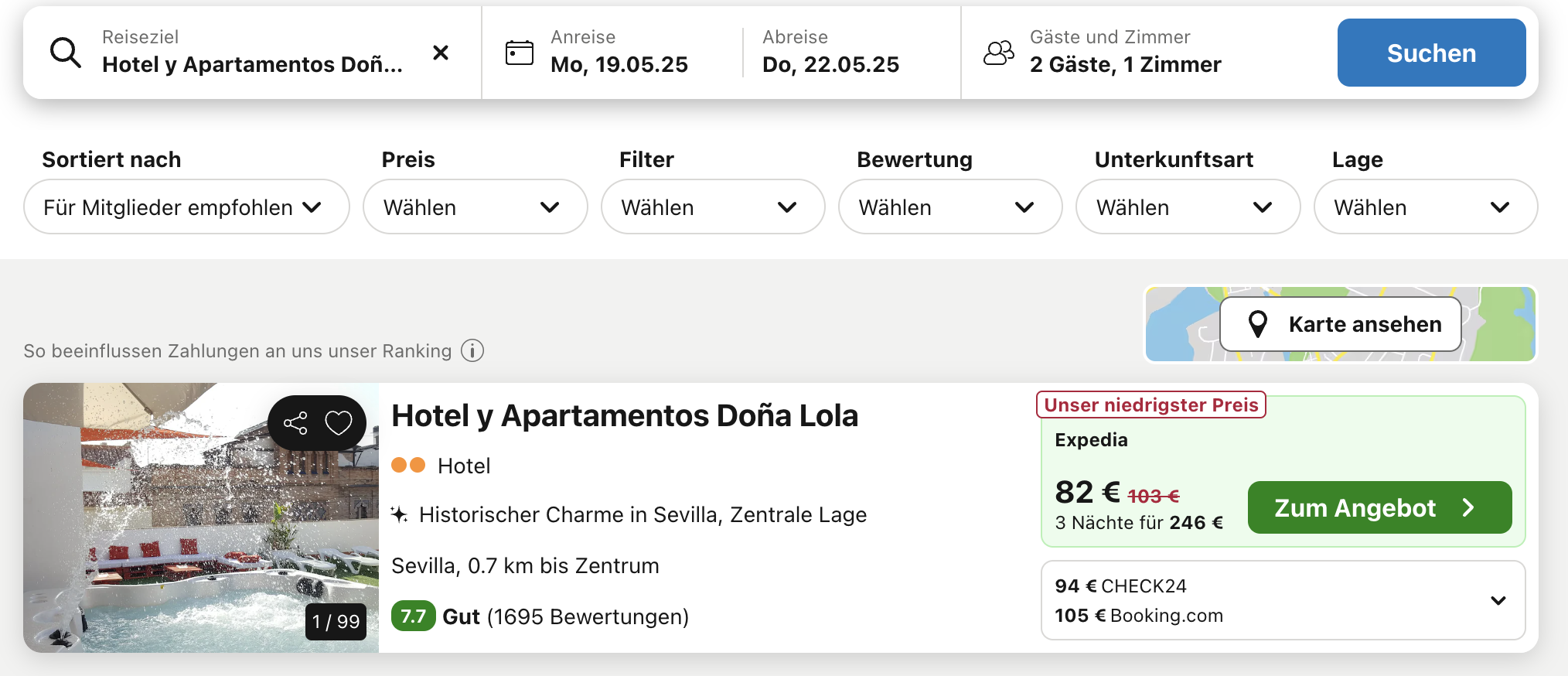Toggle the heart favorite on Doña Lola
Viewport: 1568px width, 676px height.
tap(339, 423)
